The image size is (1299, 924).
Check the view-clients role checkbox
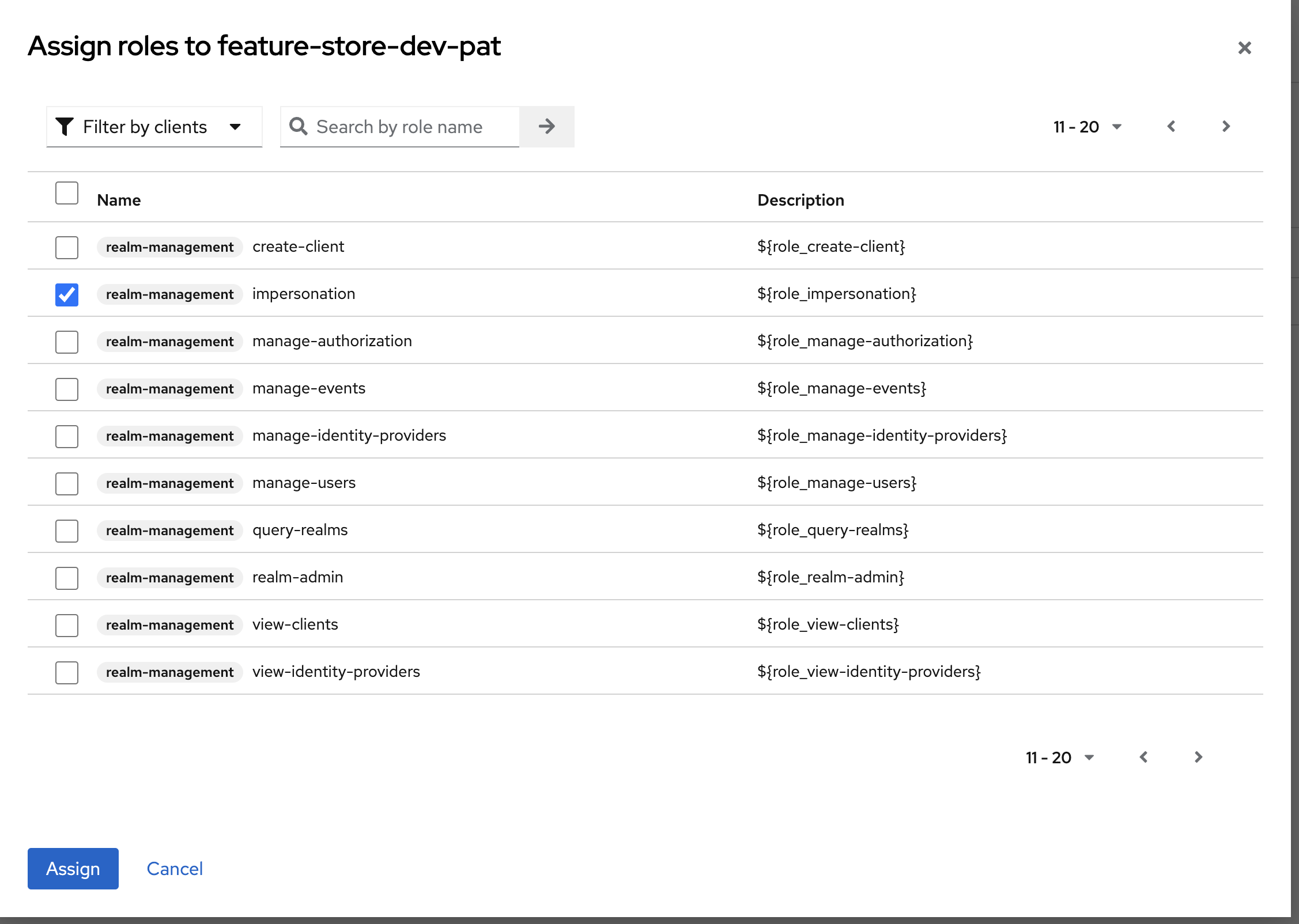(x=67, y=626)
